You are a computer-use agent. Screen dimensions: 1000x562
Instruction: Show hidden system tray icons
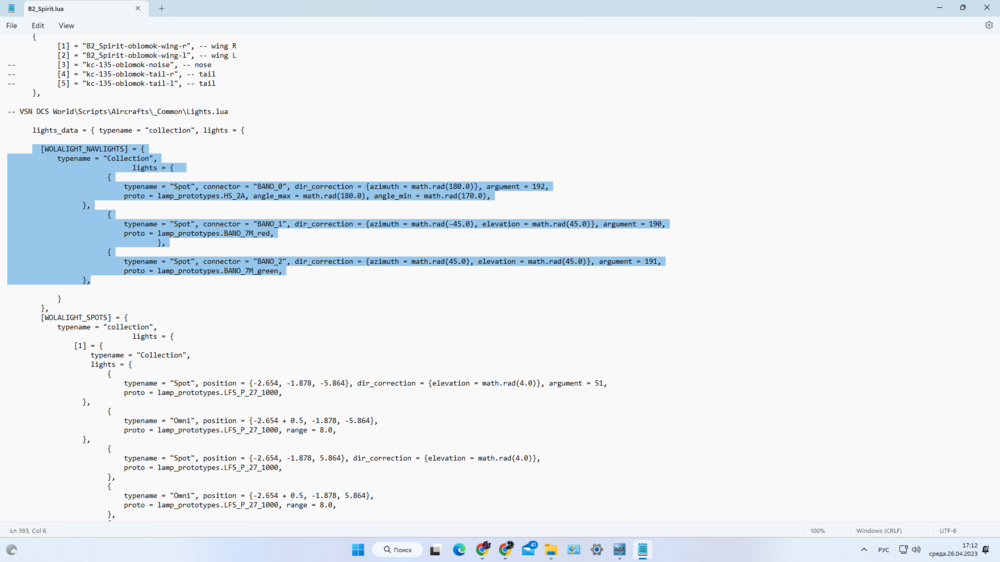pyautogui.click(x=864, y=550)
